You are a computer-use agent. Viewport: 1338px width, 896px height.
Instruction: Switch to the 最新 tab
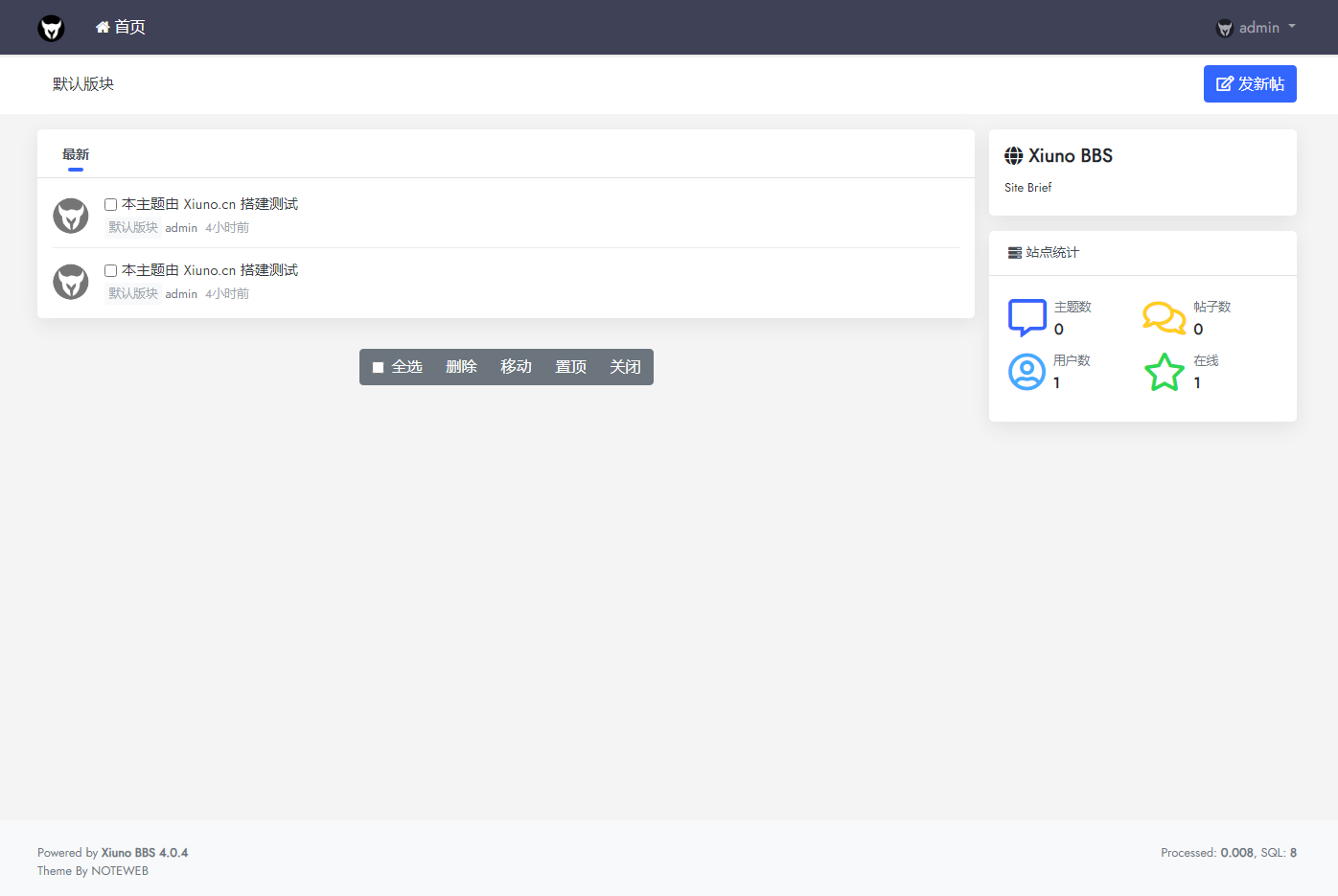point(76,154)
